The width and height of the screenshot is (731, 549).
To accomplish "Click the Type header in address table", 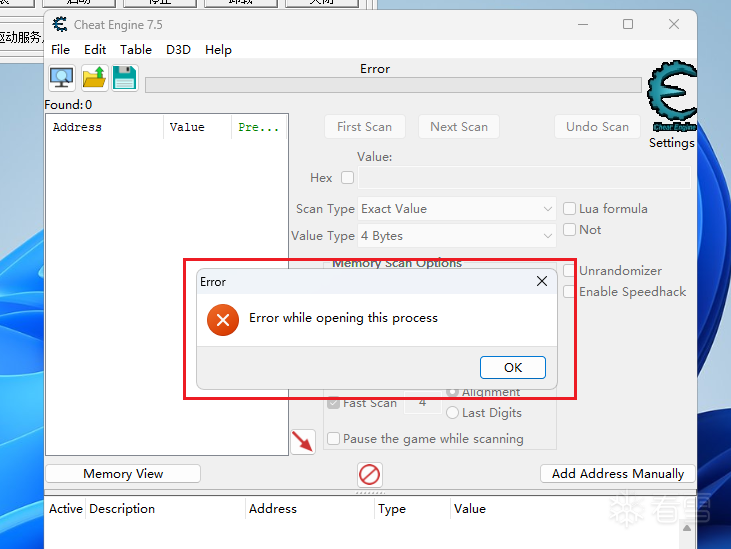I will 412,508.
